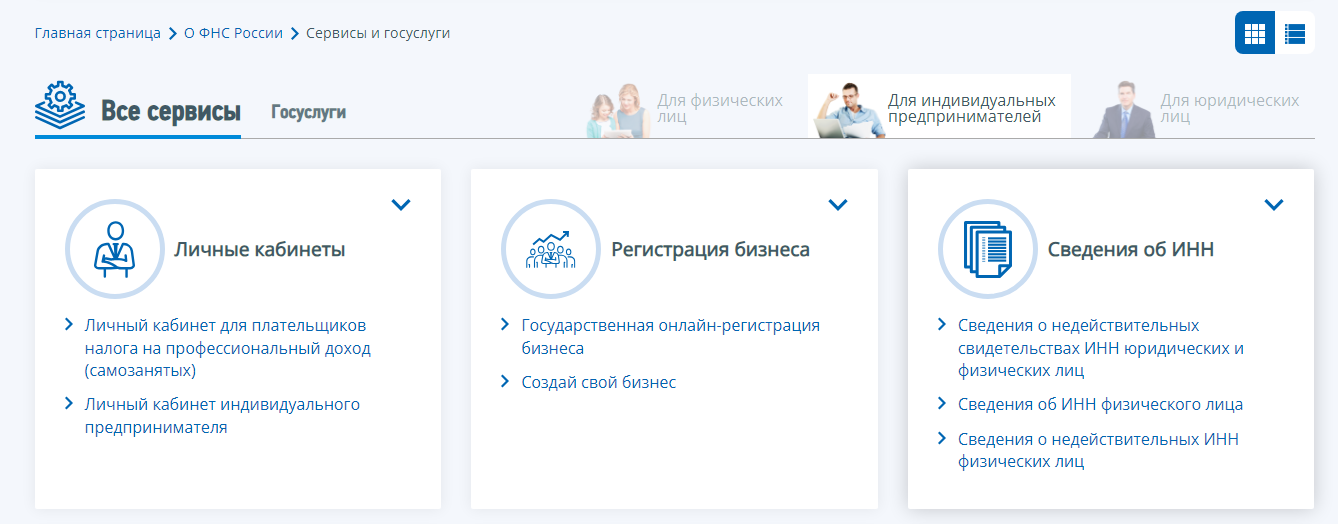1338x524 pixels.
Task: Go to Главная страница breadcrumb
Action: [97, 33]
